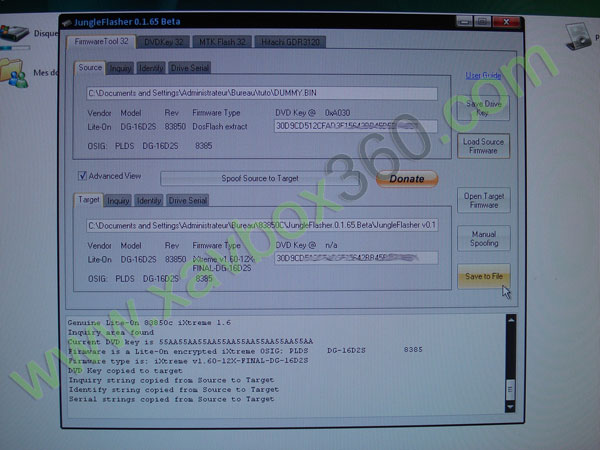Select the Mes documents folder icon on desktop
600x450 pixels.
tap(14, 73)
